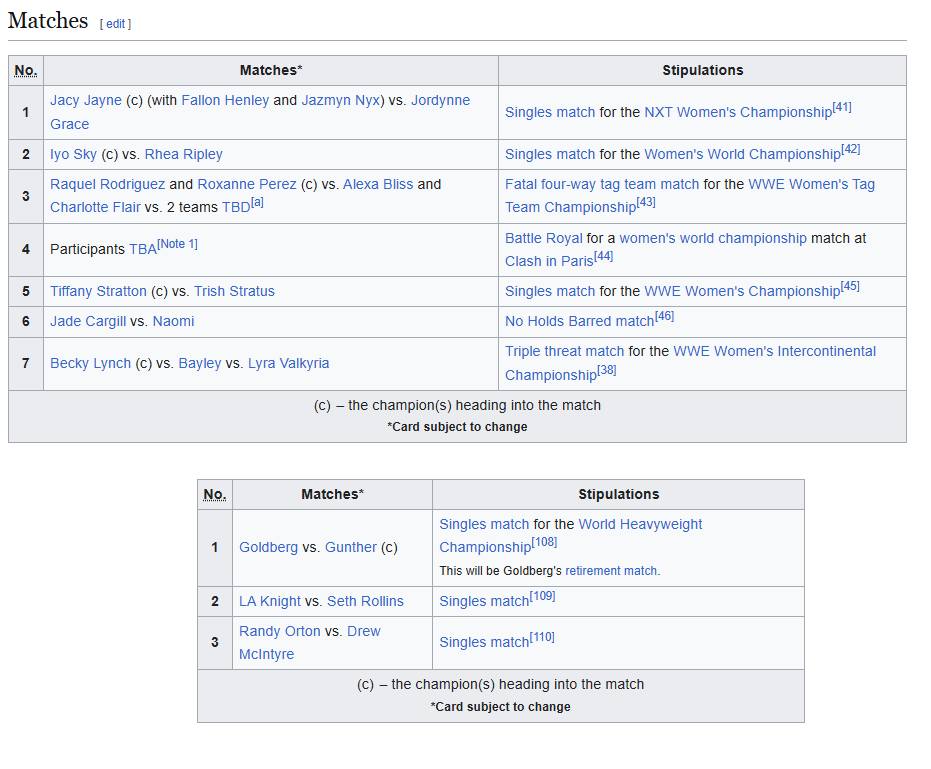Open Singles match link in LA Knight row
Viewport: 931px width, 769px height.
pos(484,602)
